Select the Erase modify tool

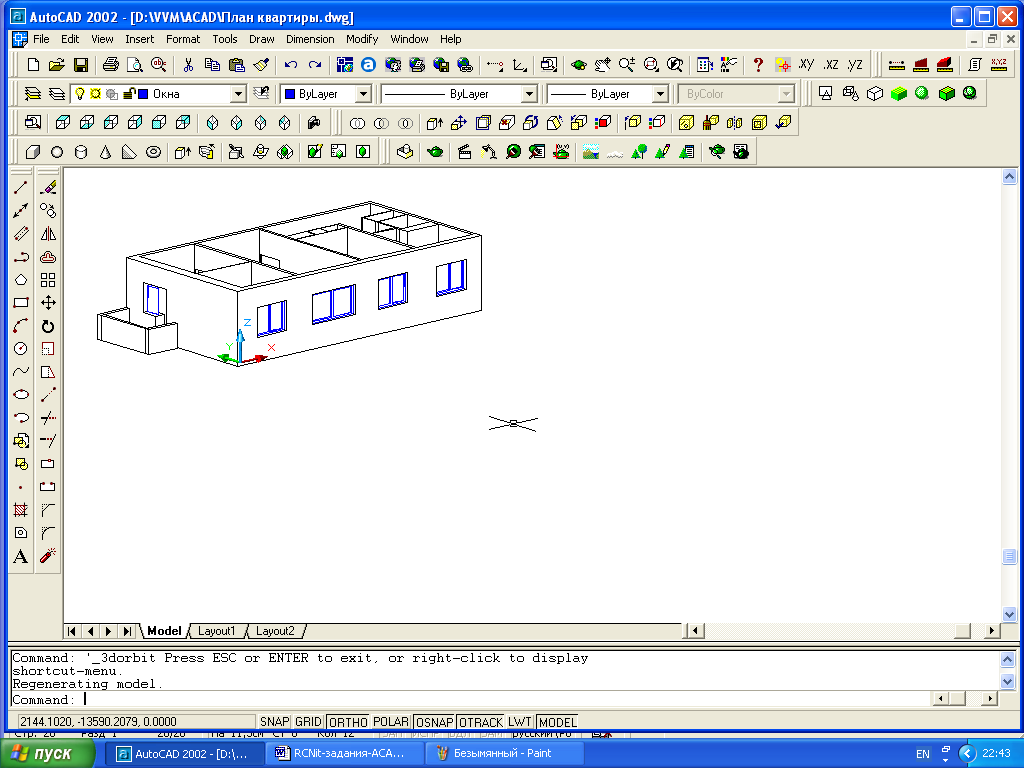tap(48, 188)
